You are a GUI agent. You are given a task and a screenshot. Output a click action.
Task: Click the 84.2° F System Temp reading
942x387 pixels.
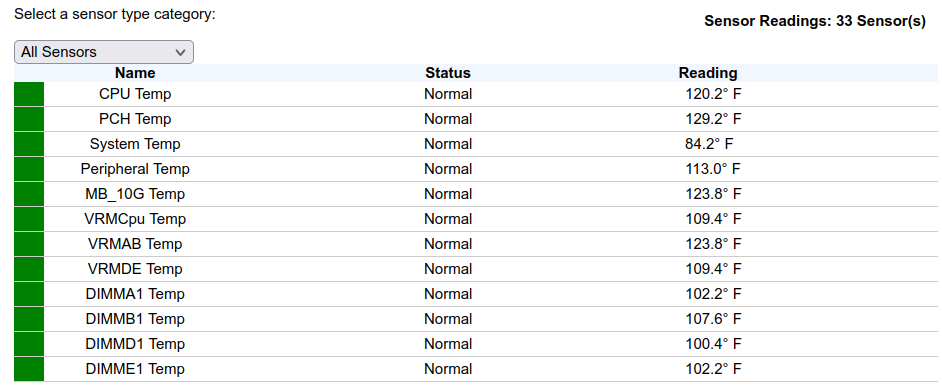pyautogui.click(x=710, y=144)
